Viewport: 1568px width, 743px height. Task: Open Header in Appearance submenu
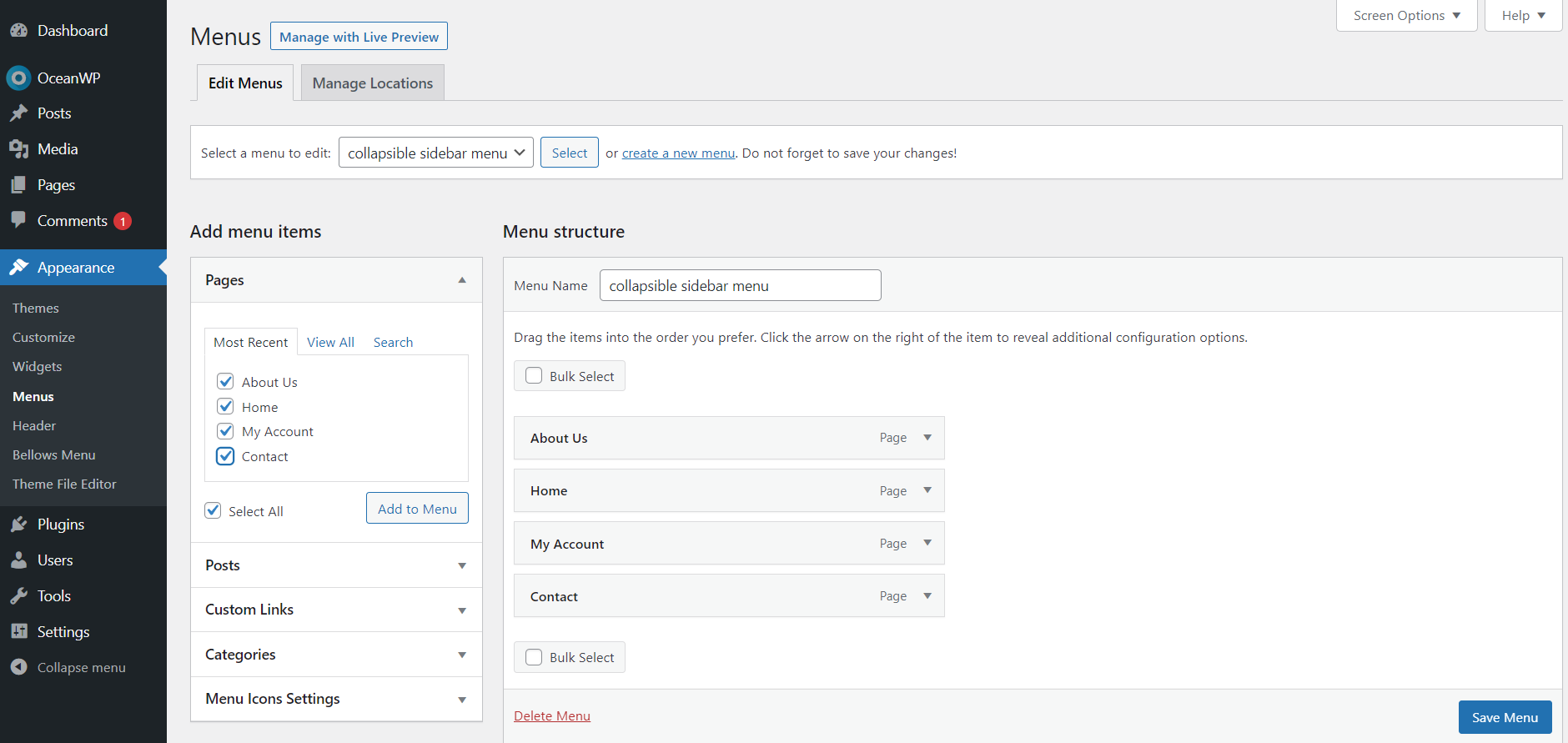click(x=34, y=425)
